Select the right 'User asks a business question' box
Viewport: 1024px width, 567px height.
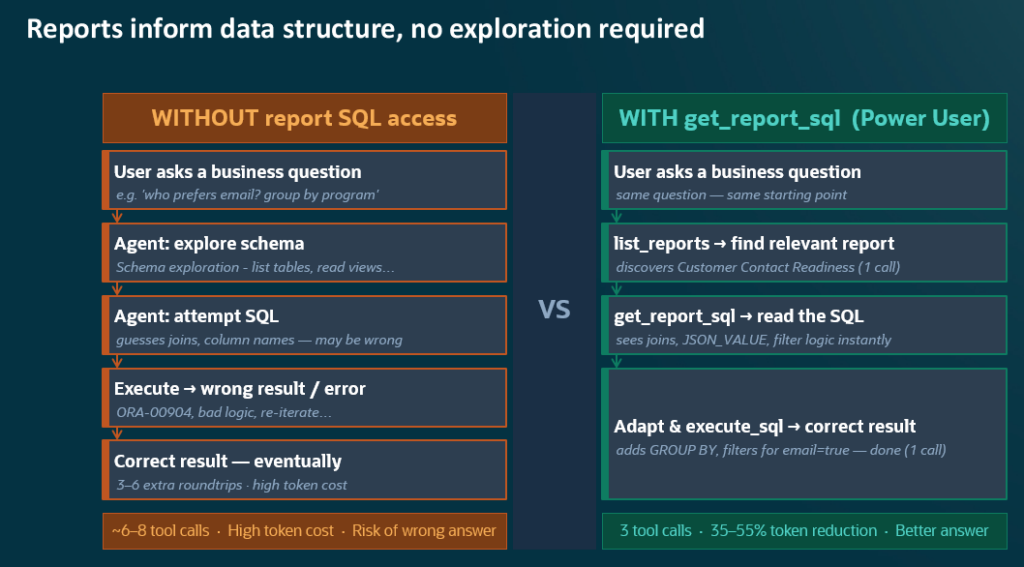[x=804, y=180]
